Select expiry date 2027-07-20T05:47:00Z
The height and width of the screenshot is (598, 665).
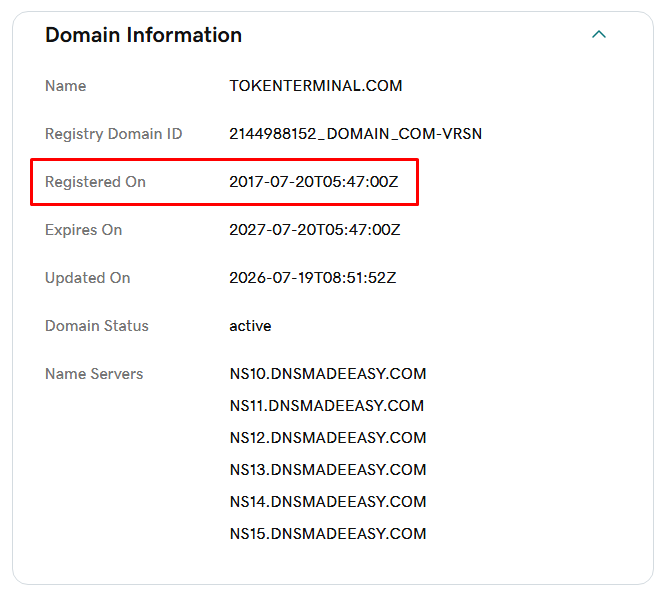(x=315, y=230)
